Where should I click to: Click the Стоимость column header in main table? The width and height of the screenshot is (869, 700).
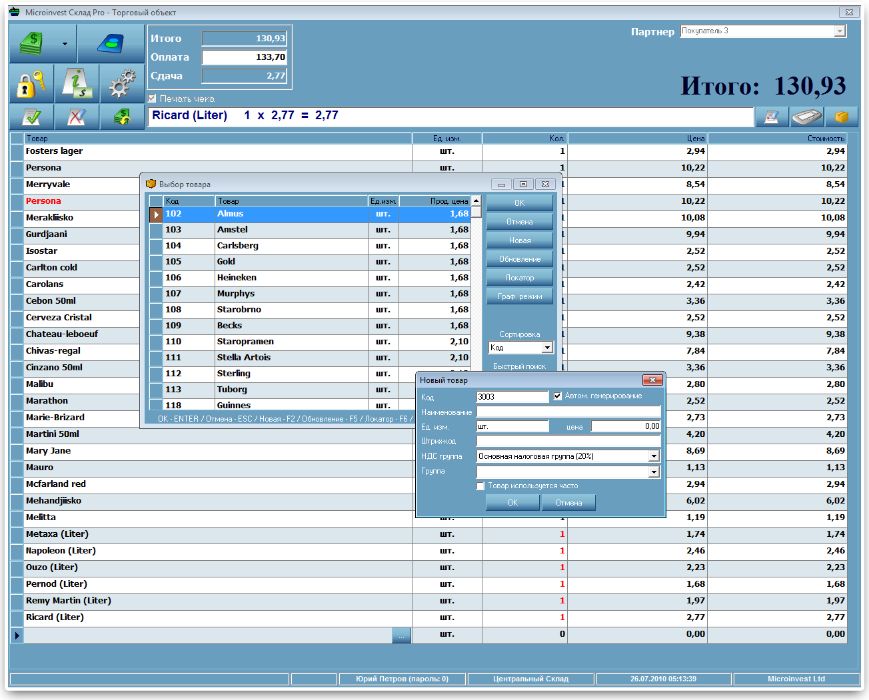tap(778, 138)
